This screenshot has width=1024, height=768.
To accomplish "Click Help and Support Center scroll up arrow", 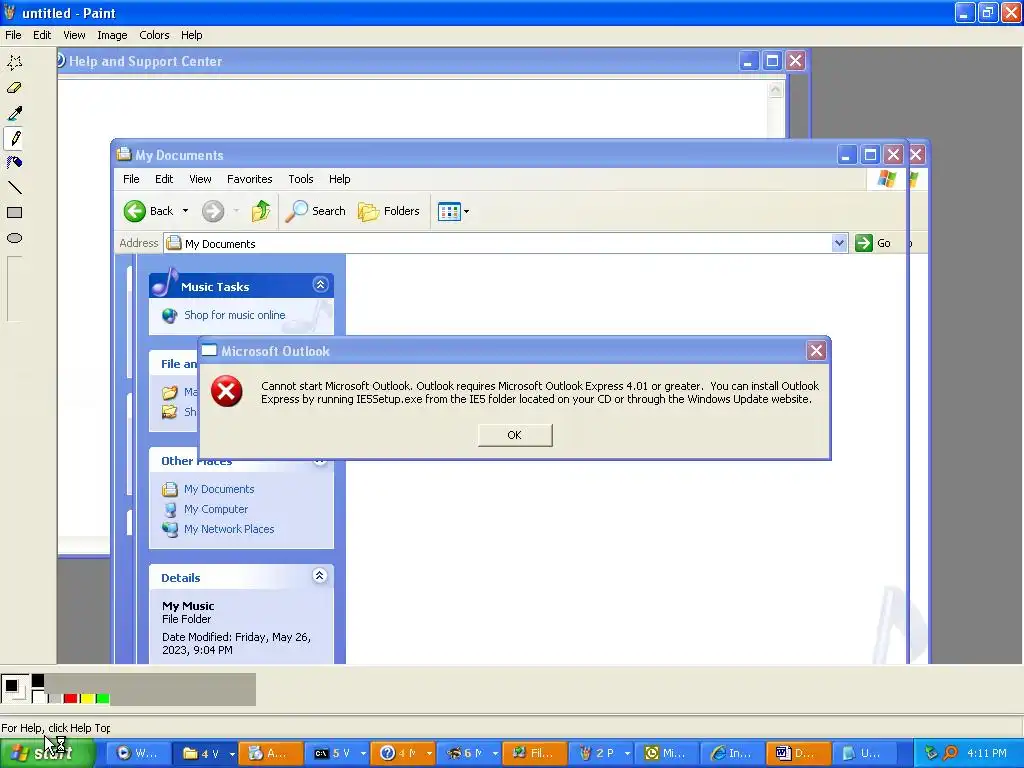I will (775, 89).
